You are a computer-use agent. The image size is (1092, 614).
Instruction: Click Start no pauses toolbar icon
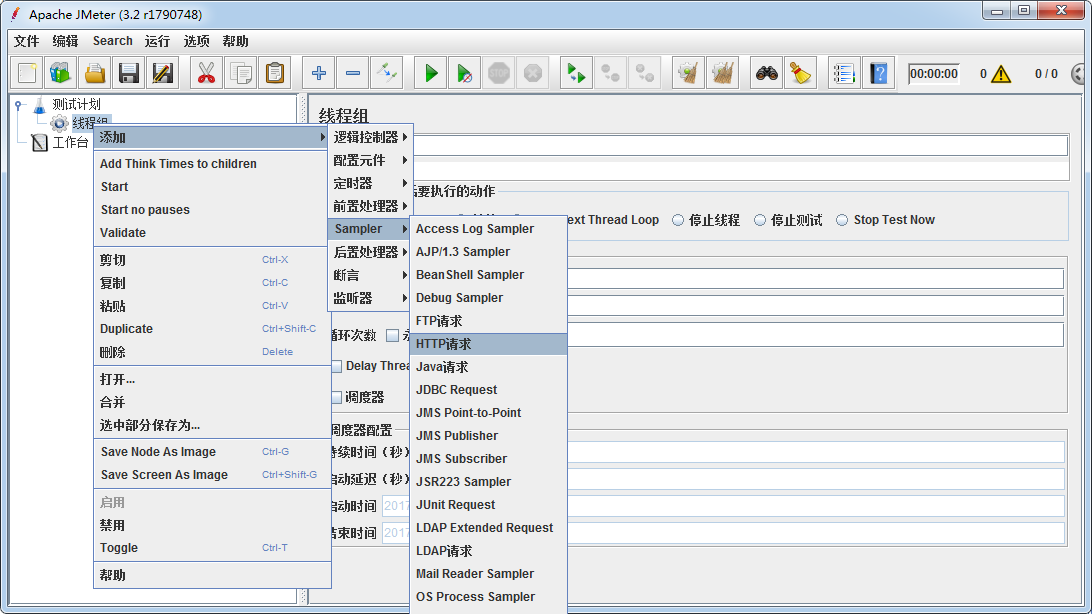[x=465, y=73]
